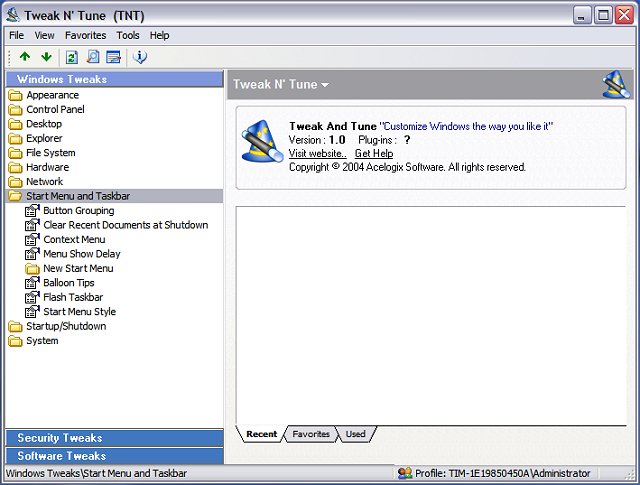
Task: Switch to the Used tab
Action: [x=355, y=434]
